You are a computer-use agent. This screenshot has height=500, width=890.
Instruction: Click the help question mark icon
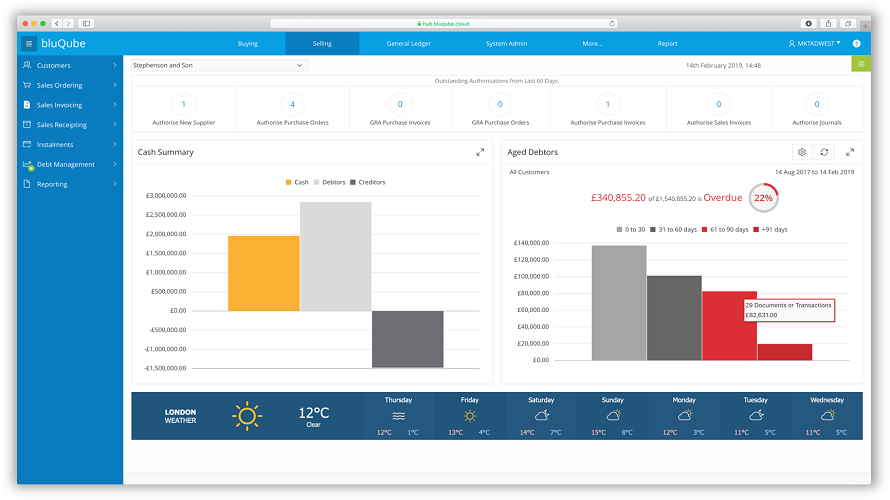[857, 44]
